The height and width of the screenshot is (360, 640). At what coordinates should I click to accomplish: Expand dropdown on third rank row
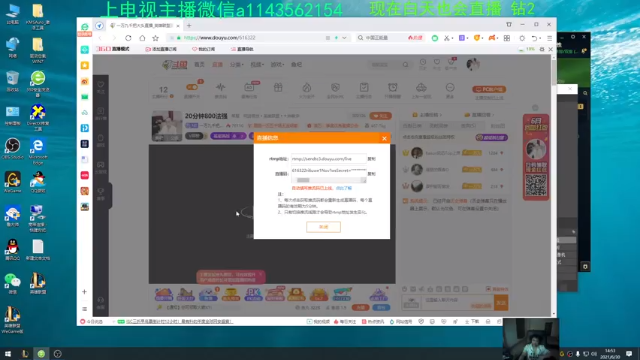click(x=502, y=186)
